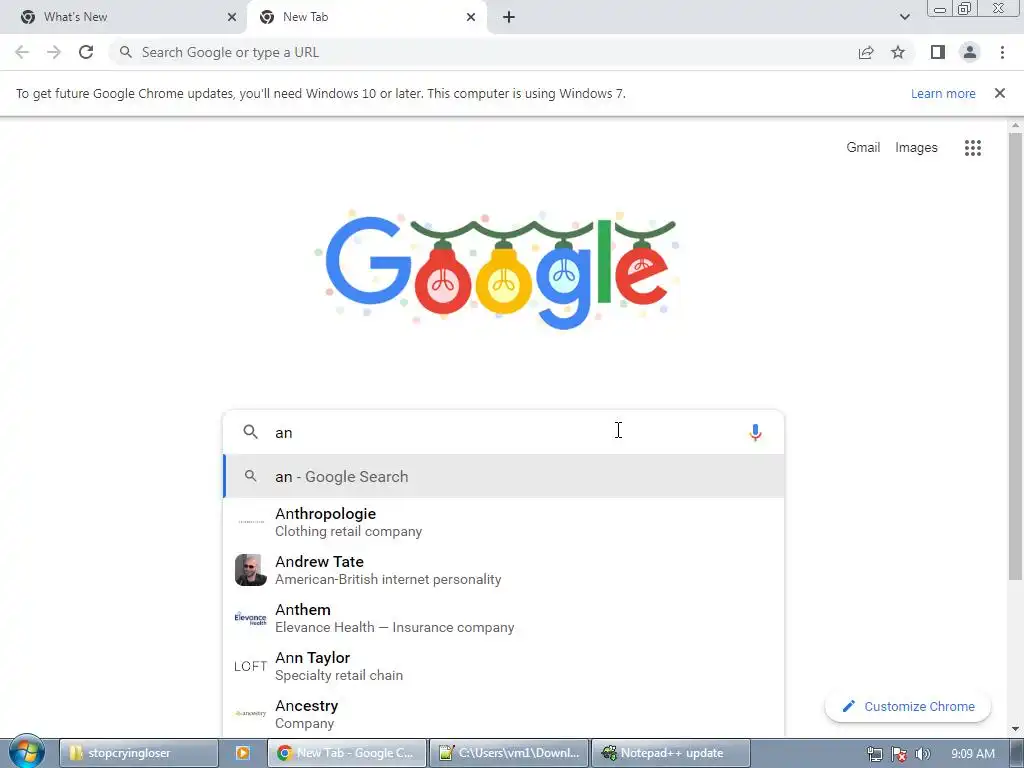The image size is (1024, 768).
Task: Click into the Google search box
Action: click(503, 432)
